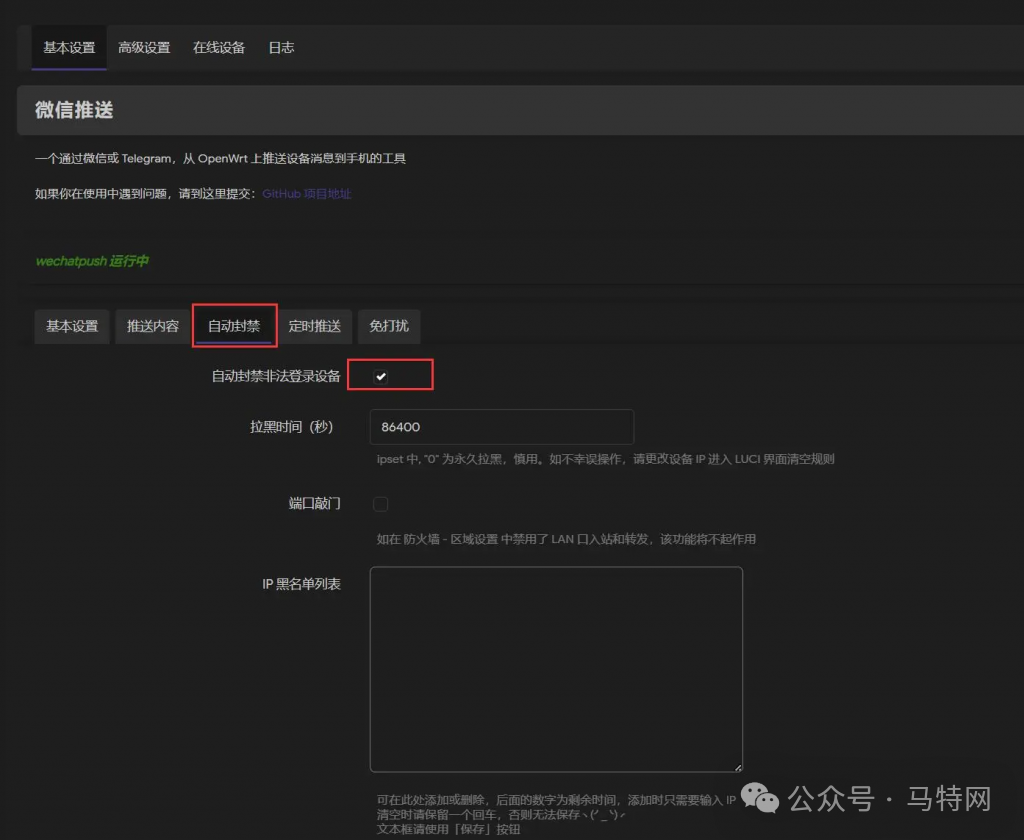Click the 公众号 · 马特网 watermark text
The height and width of the screenshot is (840, 1024).
point(889,799)
